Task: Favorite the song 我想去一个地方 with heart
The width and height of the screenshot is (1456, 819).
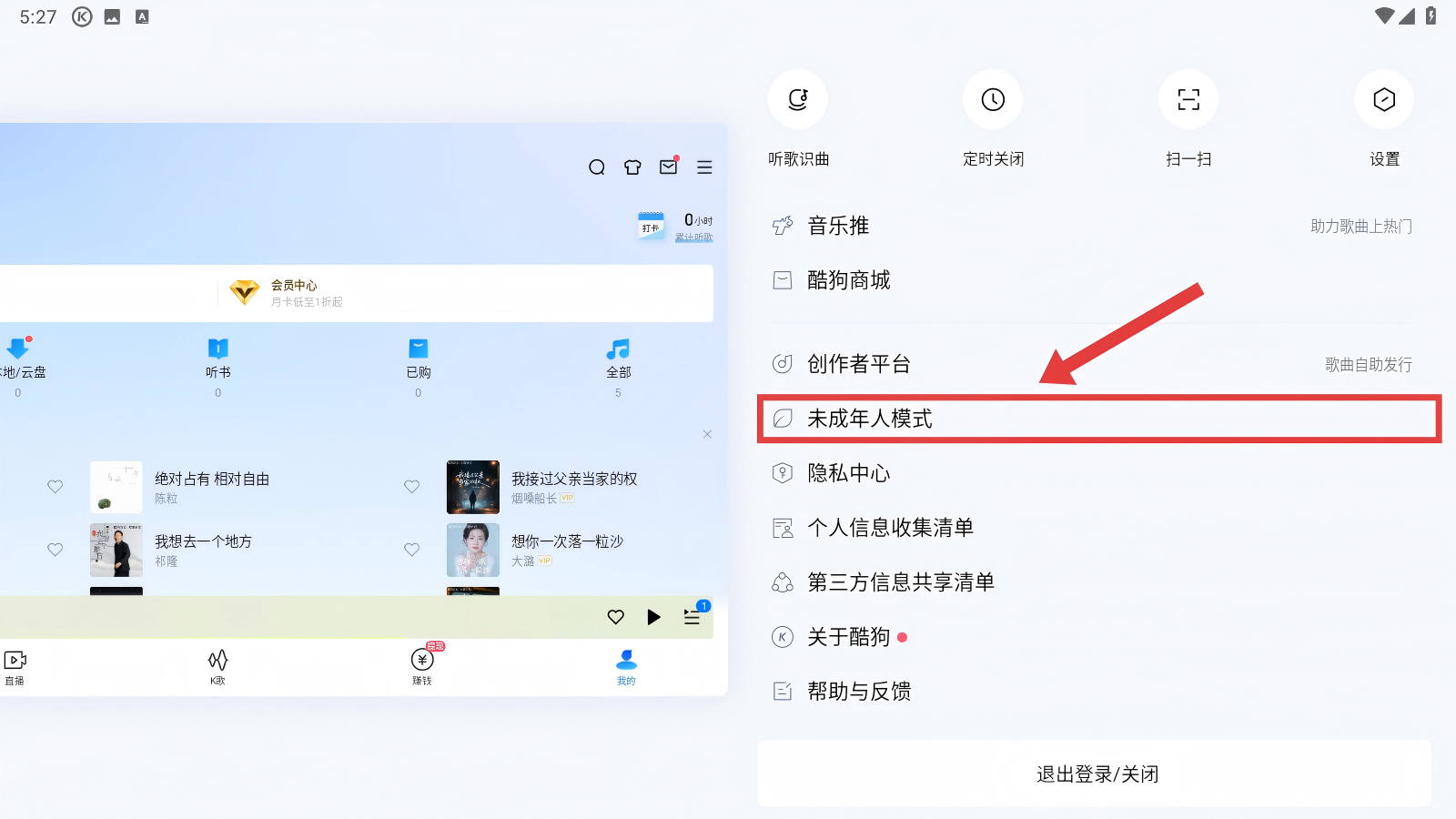Action: (x=56, y=550)
